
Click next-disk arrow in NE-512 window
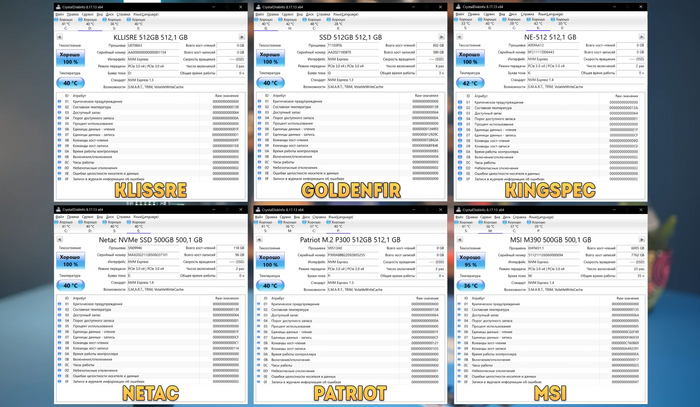point(641,37)
